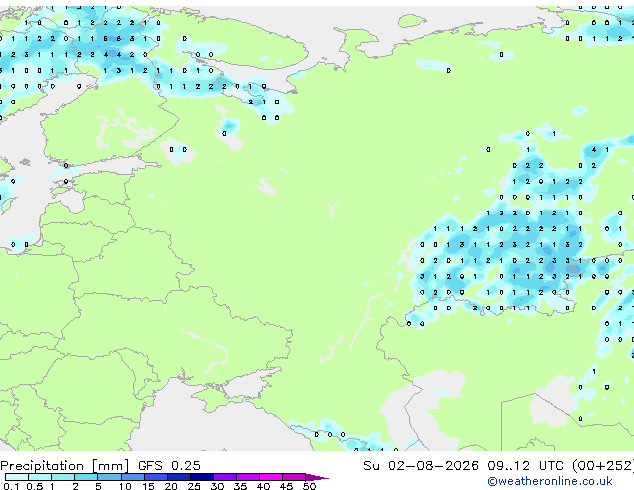Screen dimensions: 634x490
Task: Click the '09..12 UTC' time label
Action: point(525,465)
